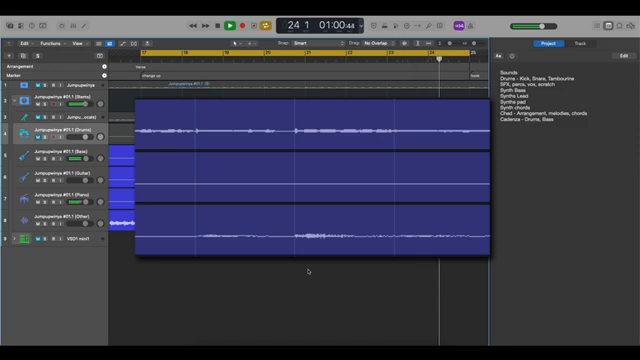Open the Left-click pointer tool menu
Screen dimensions: 640x360
pos(237,43)
